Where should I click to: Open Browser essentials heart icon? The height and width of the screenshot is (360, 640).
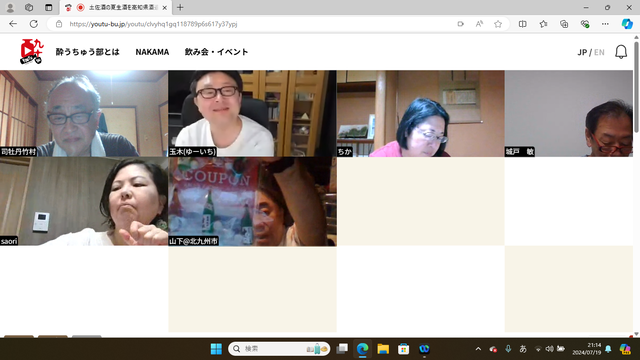tap(584, 24)
